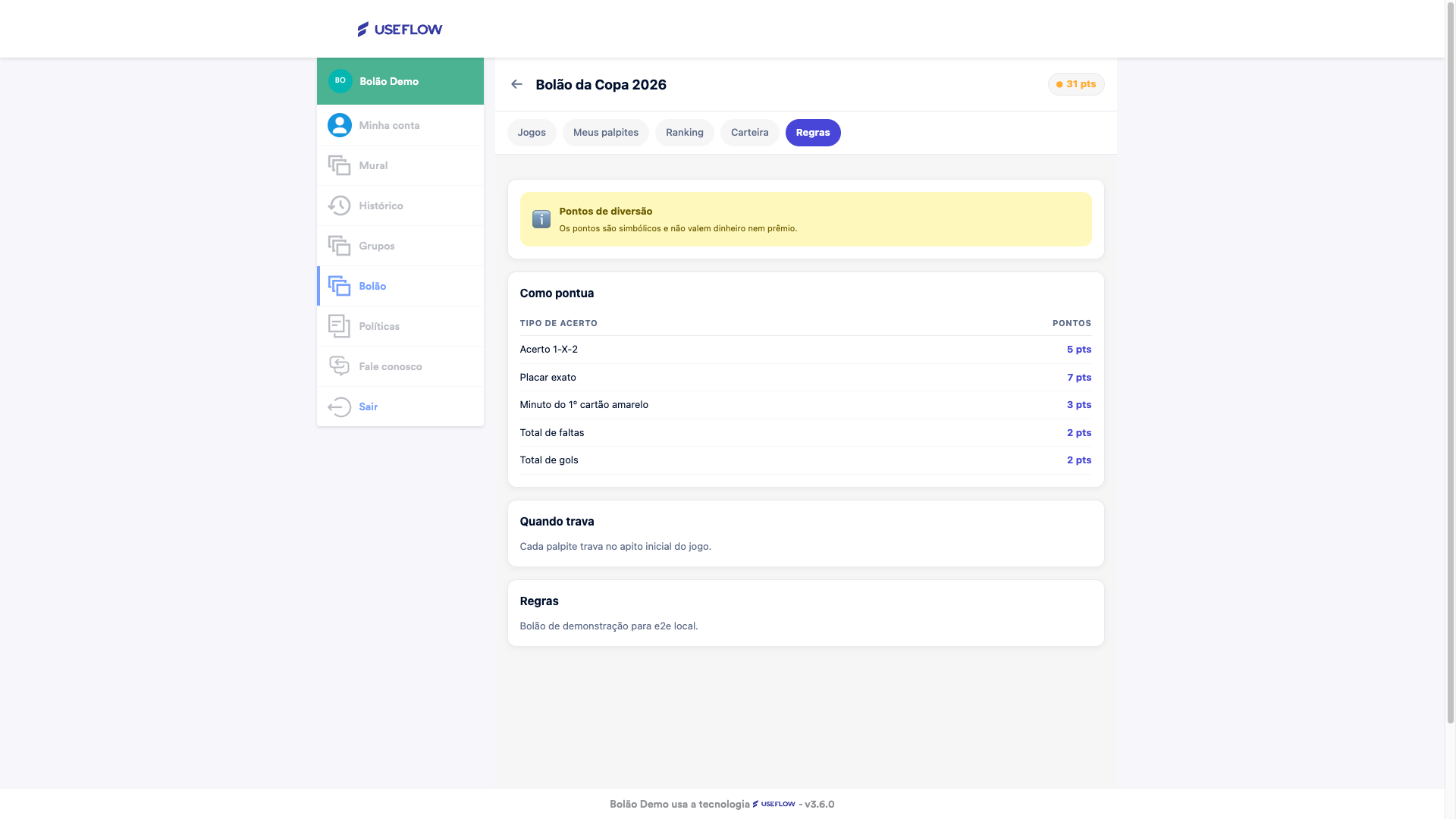The height and width of the screenshot is (819, 1456).
Task: Click the Bolão da Copa 2026 title
Action: pyautogui.click(x=601, y=85)
